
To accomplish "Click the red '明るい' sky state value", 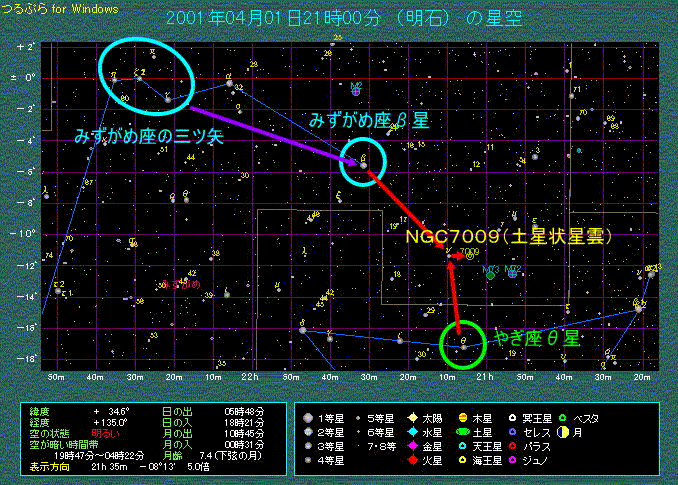I will tap(106, 434).
